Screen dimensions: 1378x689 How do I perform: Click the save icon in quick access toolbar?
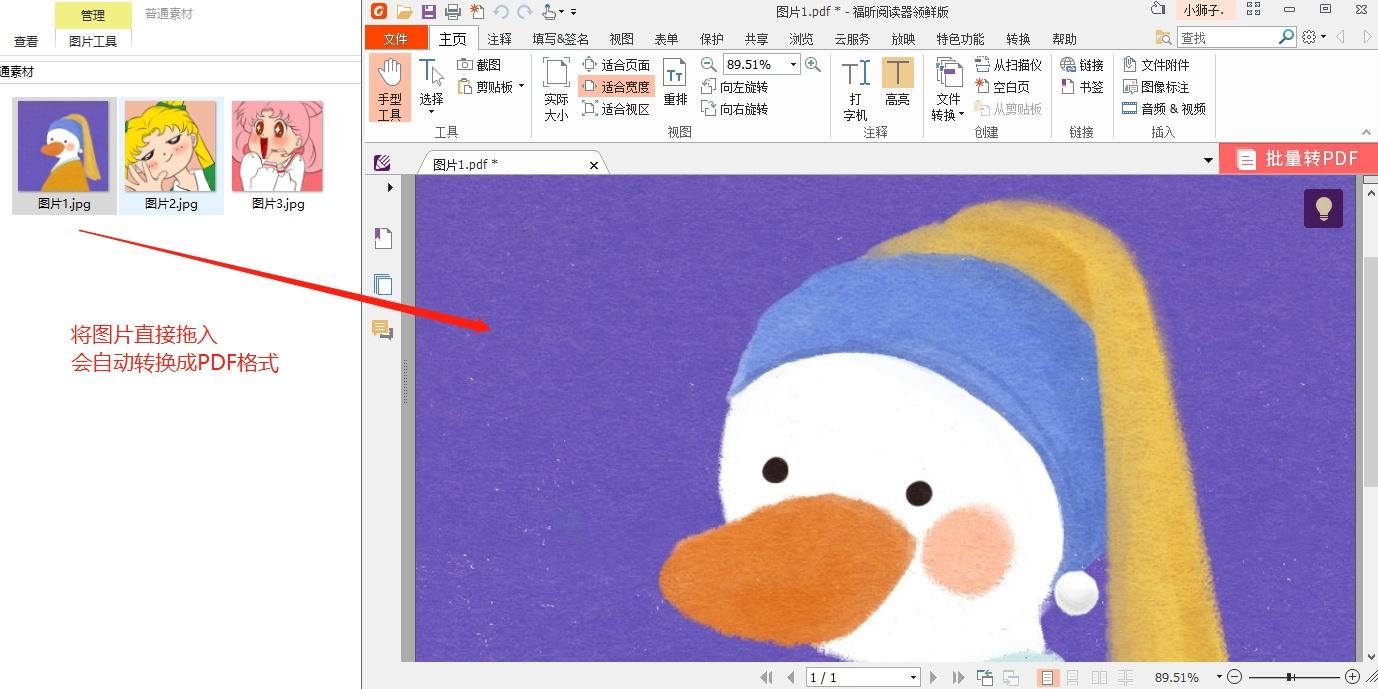429,12
